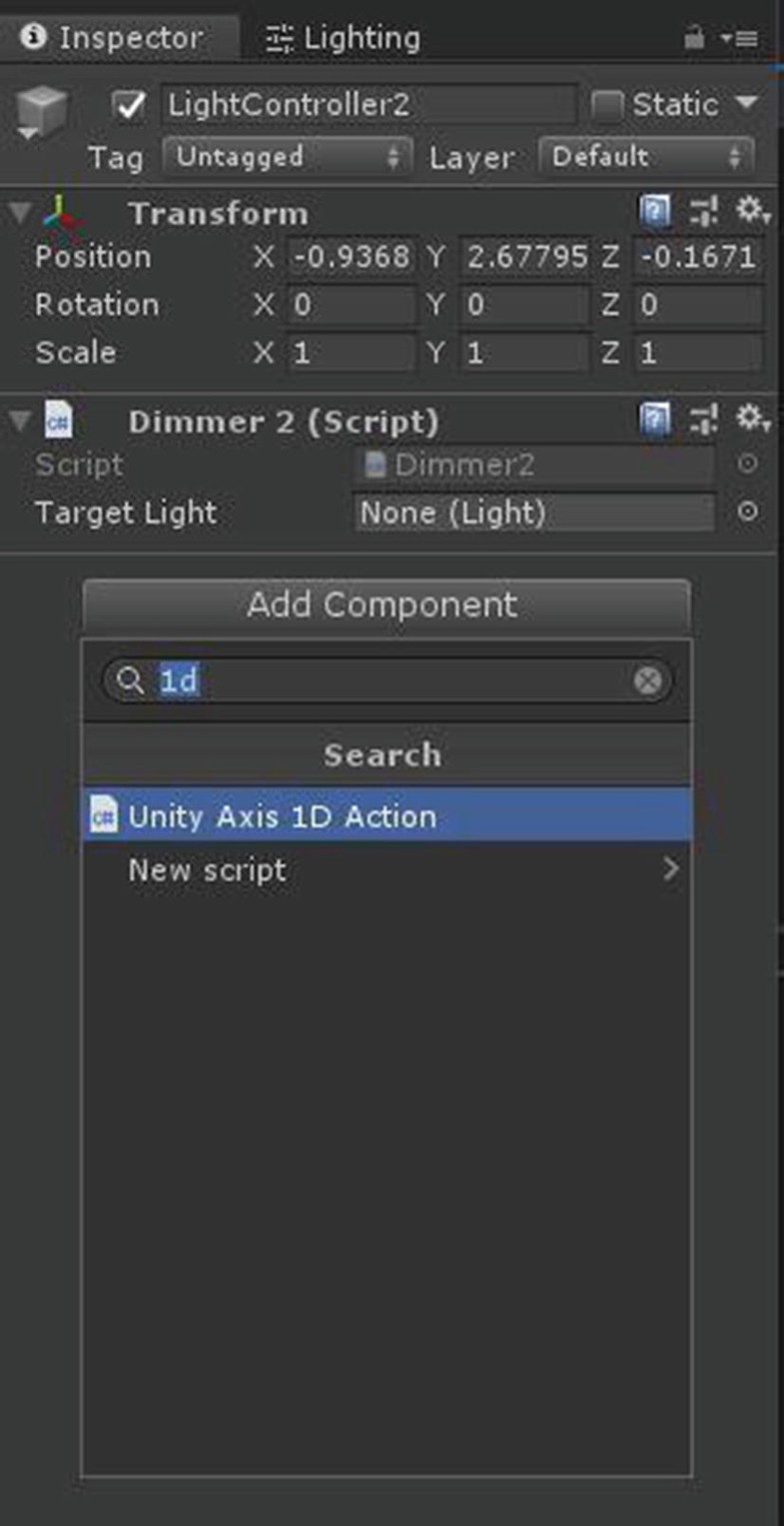This screenshot has width=784, height=1526.
Task: Enable the Static checkbox
Action: pyautogui.click(x=606, y=105)
